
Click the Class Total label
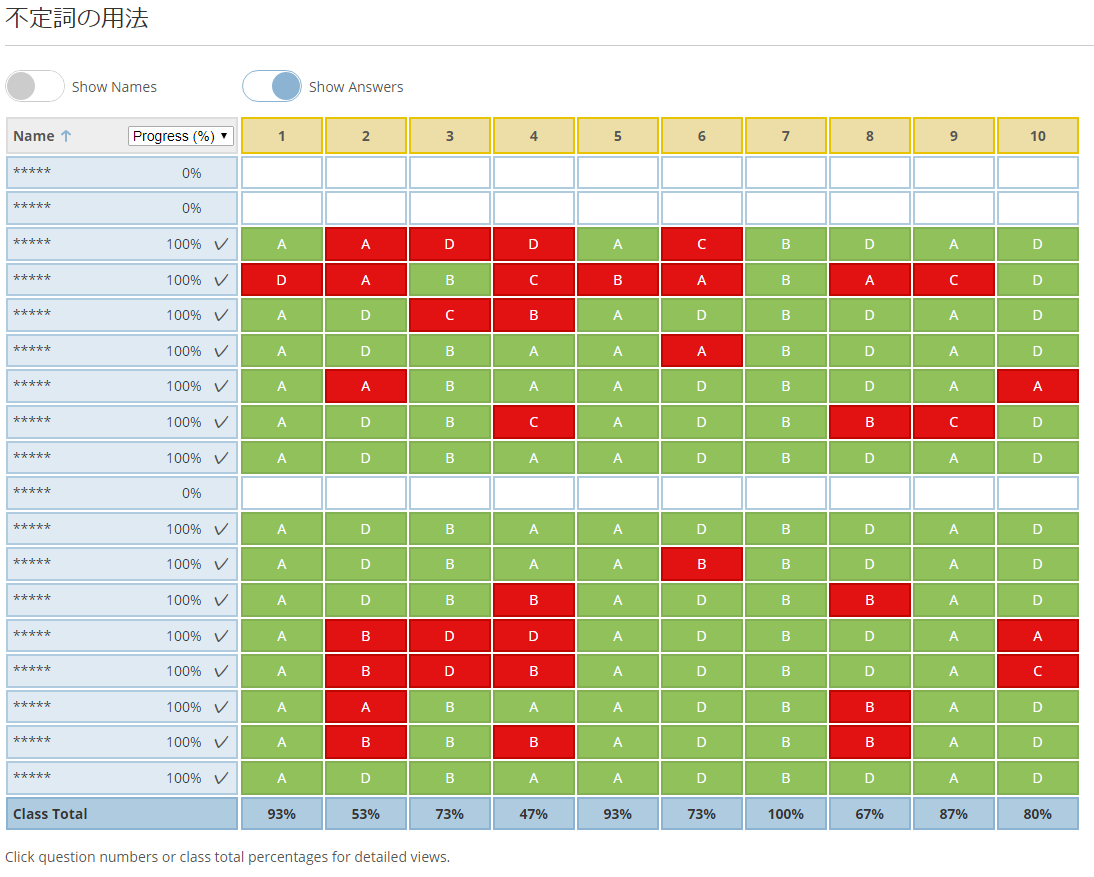coord(50,814)
